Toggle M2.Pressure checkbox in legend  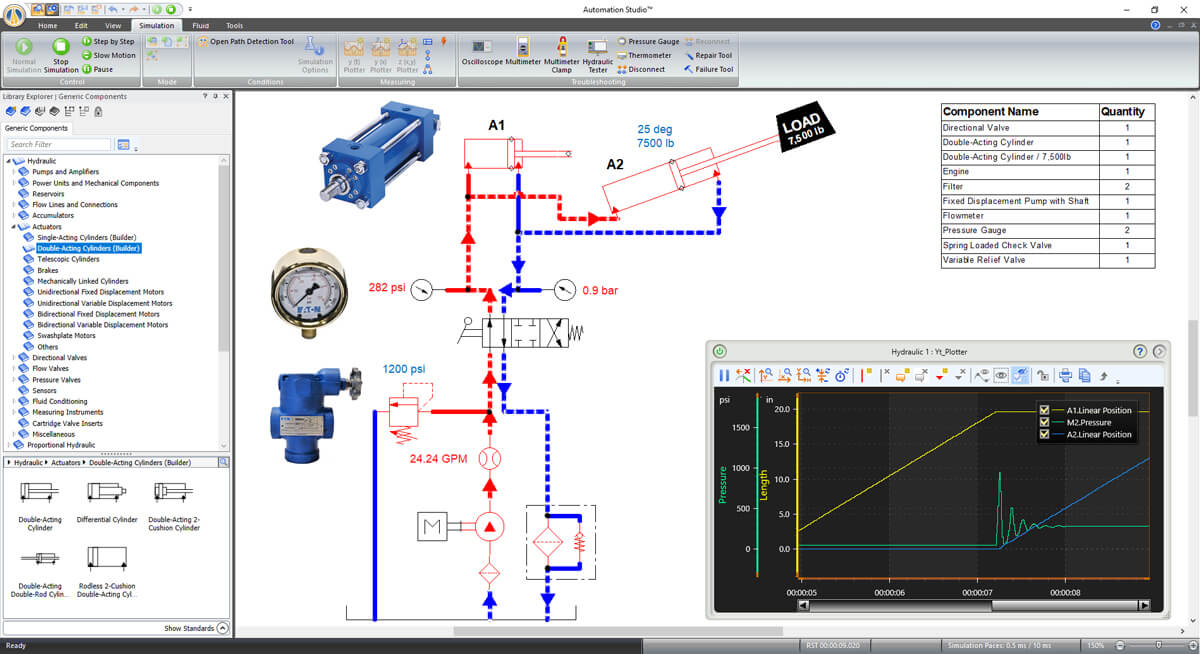pyautogui.click(x=1045, y=422)
